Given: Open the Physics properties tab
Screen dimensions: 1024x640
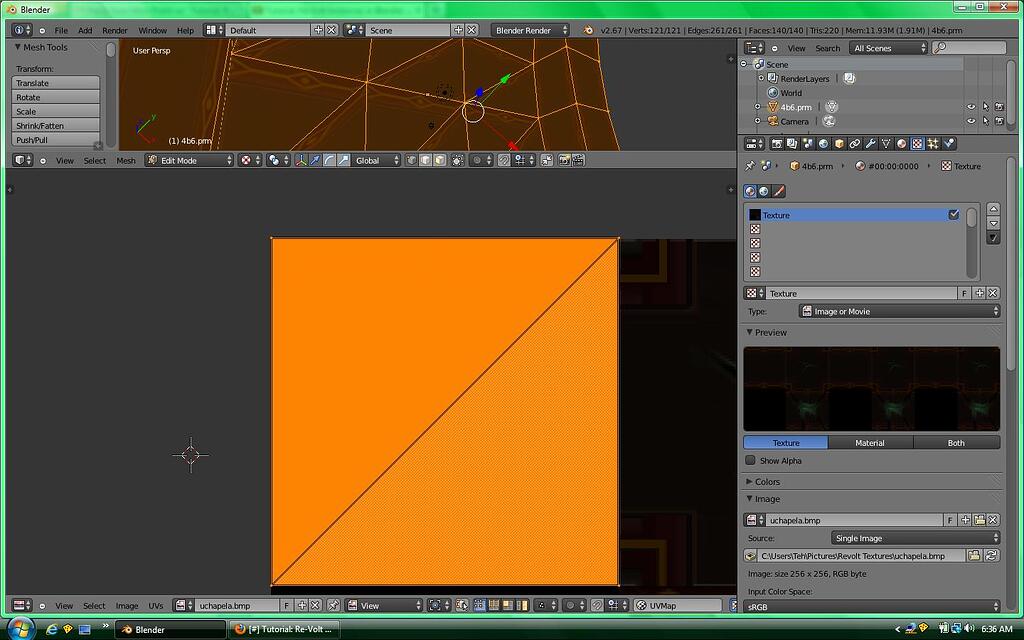Looking at the screenshot, I should coord(949,144).
